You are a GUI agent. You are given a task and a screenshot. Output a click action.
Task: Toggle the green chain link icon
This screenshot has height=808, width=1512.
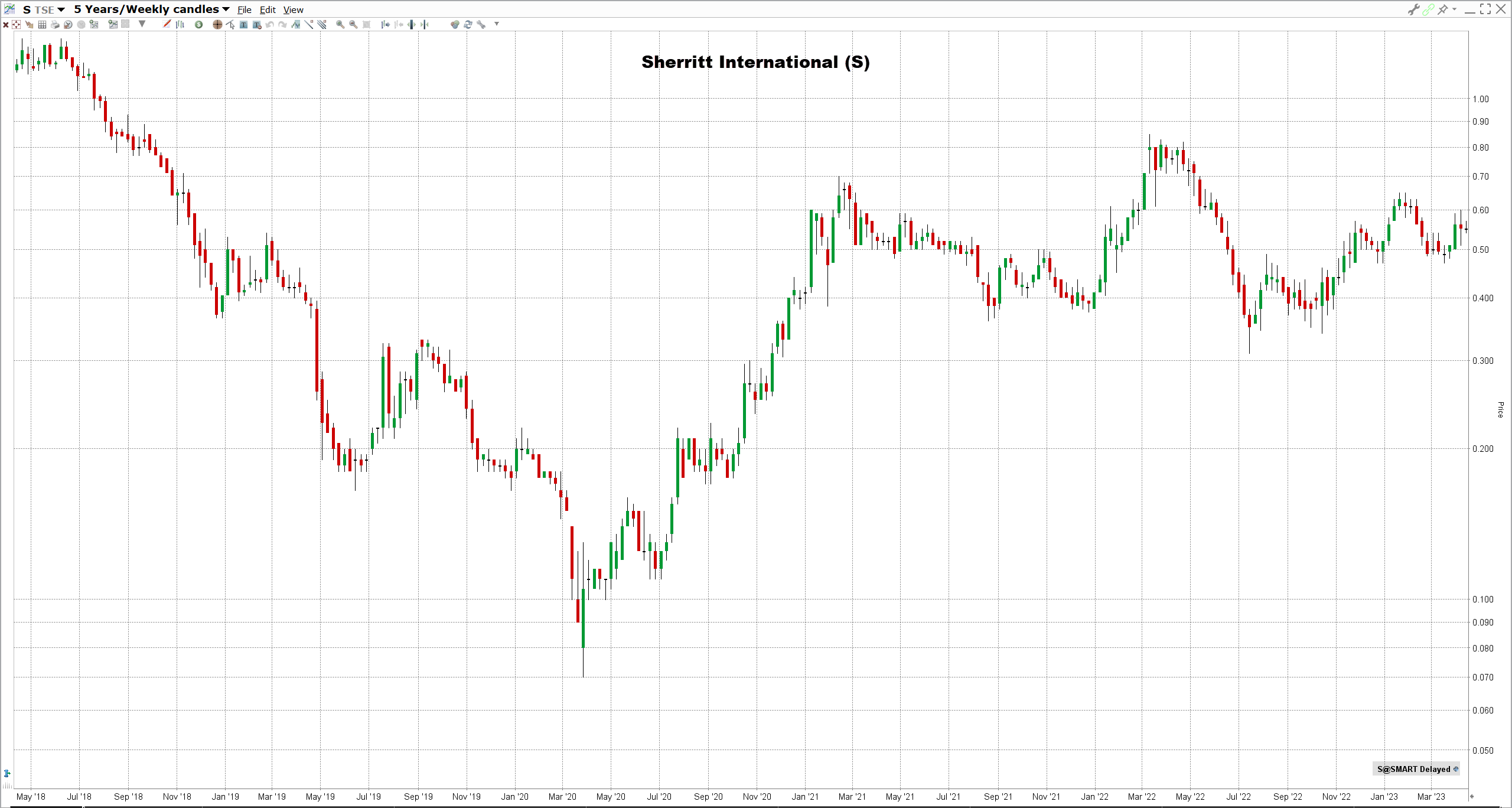click(1428, 9)
